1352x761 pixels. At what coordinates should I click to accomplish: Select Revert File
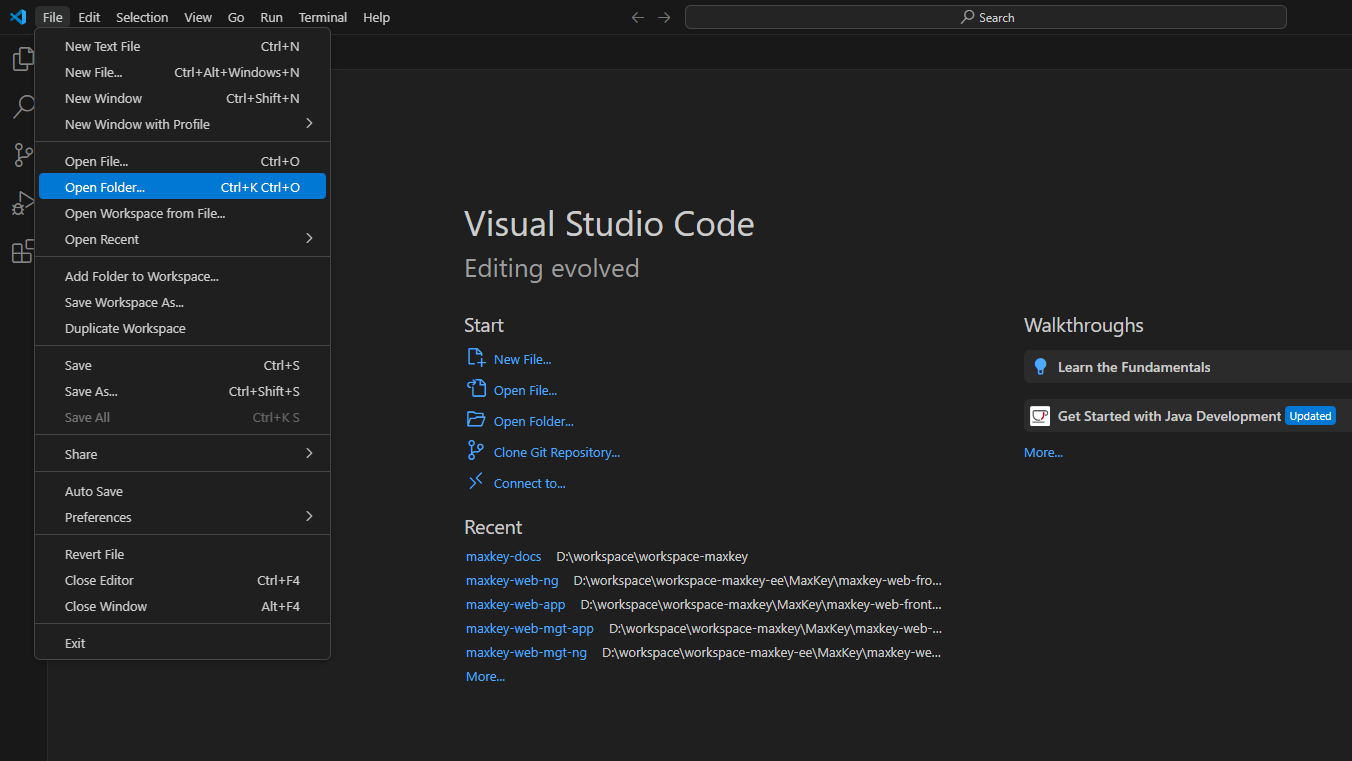click(x=182, y=554)
